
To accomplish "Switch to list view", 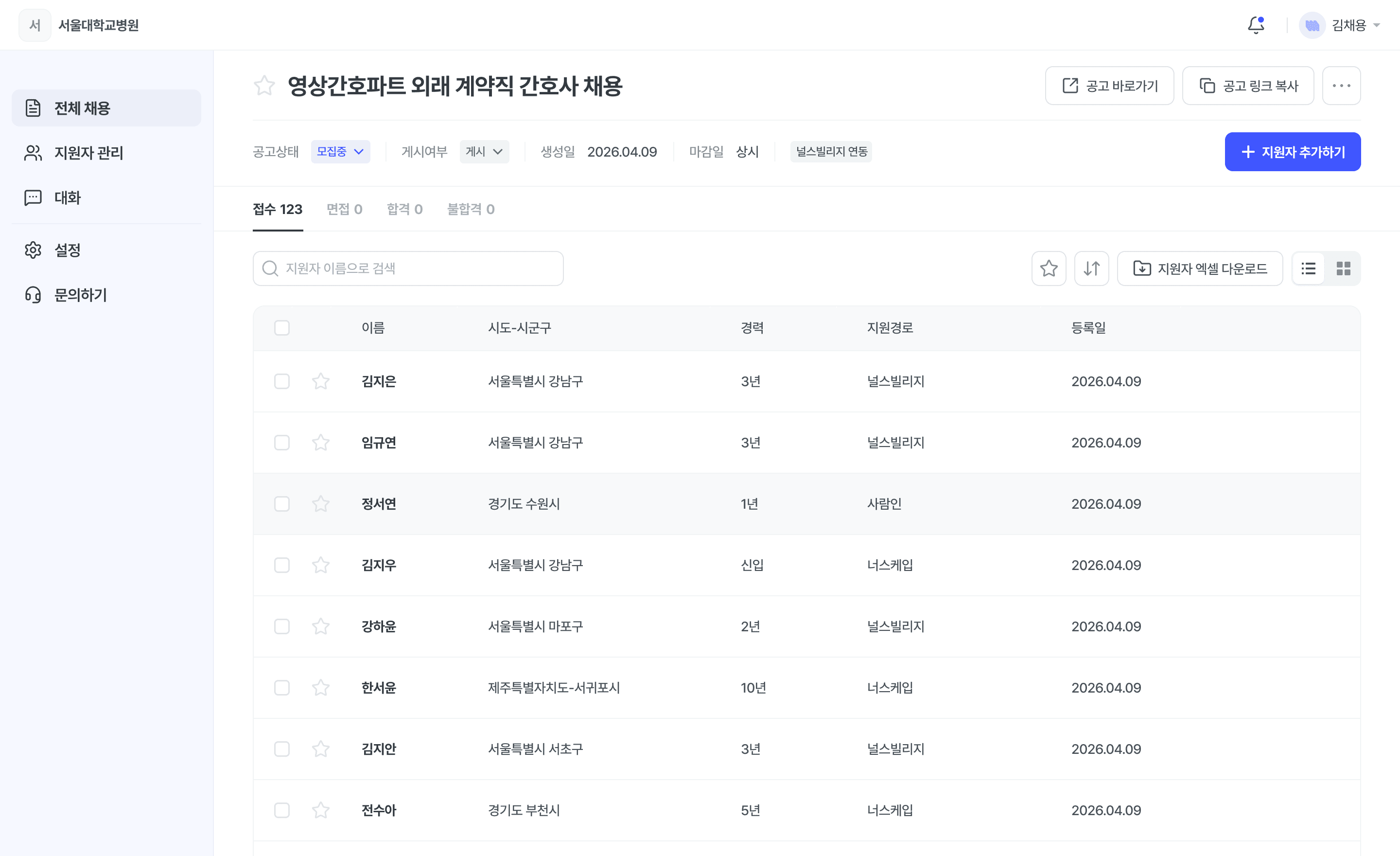I will 1309,268.
